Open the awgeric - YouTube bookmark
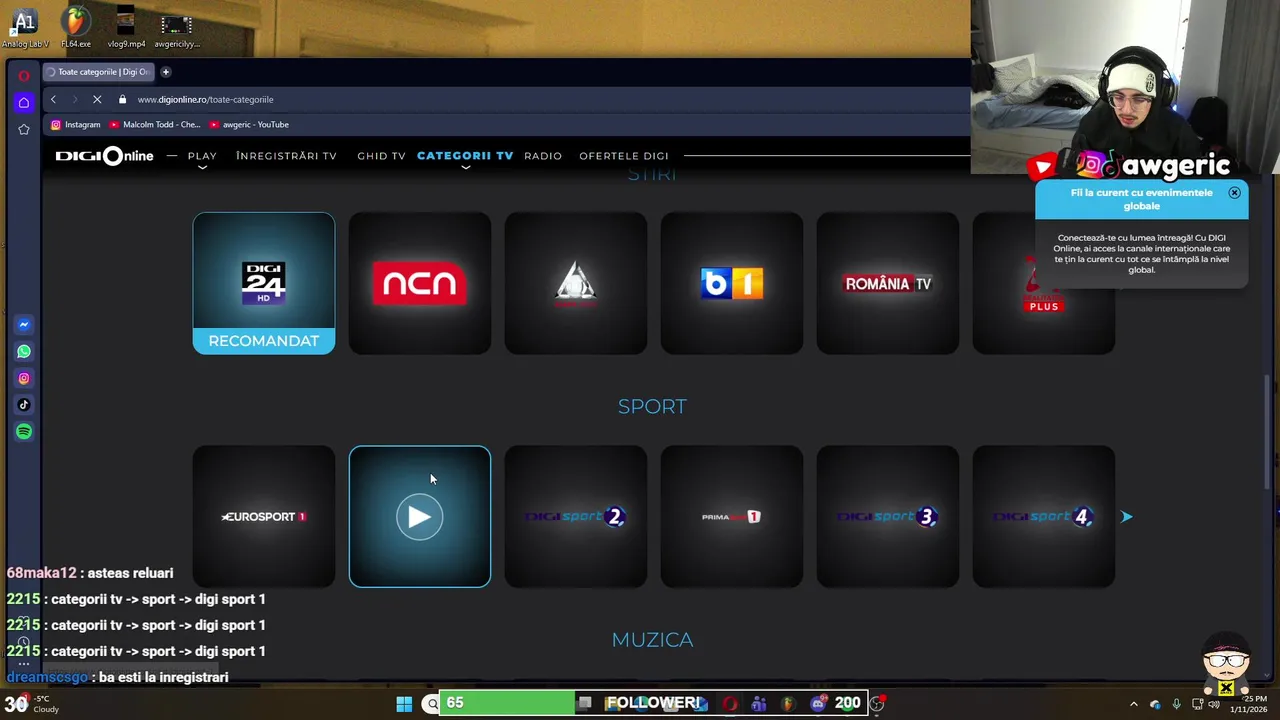 (x=249, y=124)
